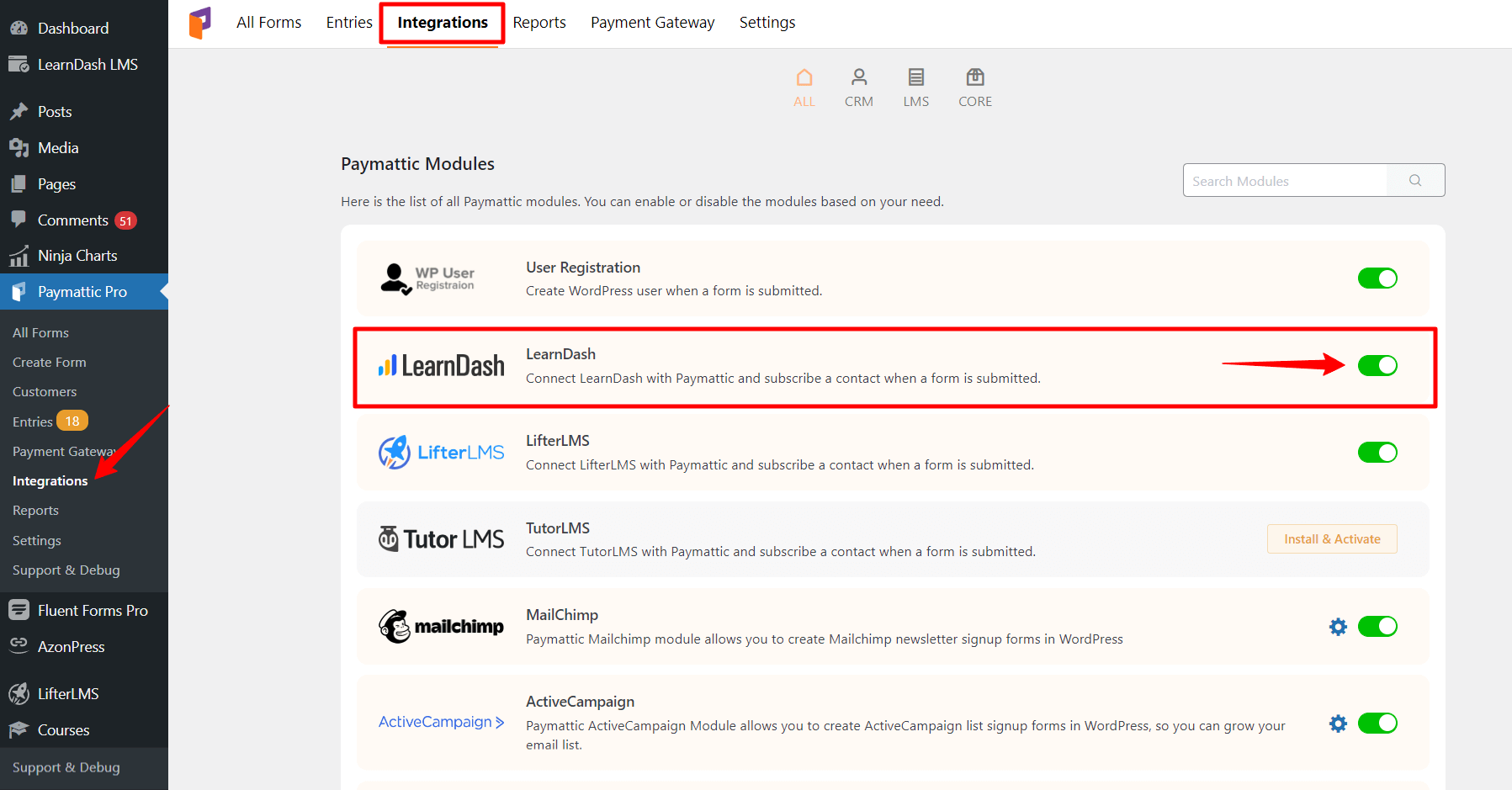
Task: Click the WP User Registration logo
Action: (427, 278)
